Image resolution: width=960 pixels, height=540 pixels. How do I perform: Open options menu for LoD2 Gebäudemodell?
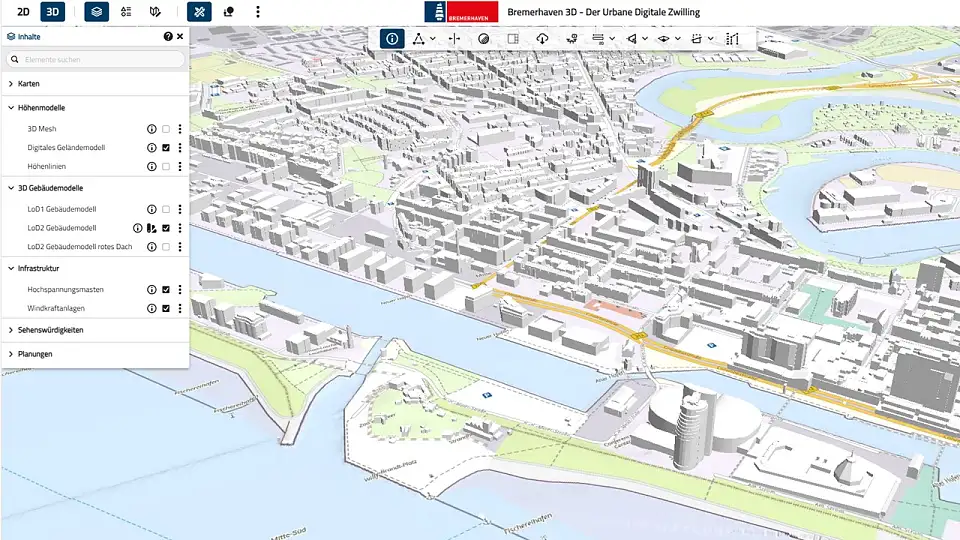[180, 228]
